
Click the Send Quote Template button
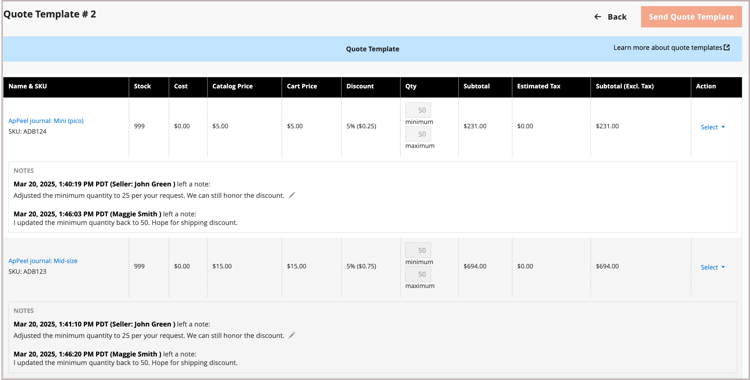[x=691, y=17]
